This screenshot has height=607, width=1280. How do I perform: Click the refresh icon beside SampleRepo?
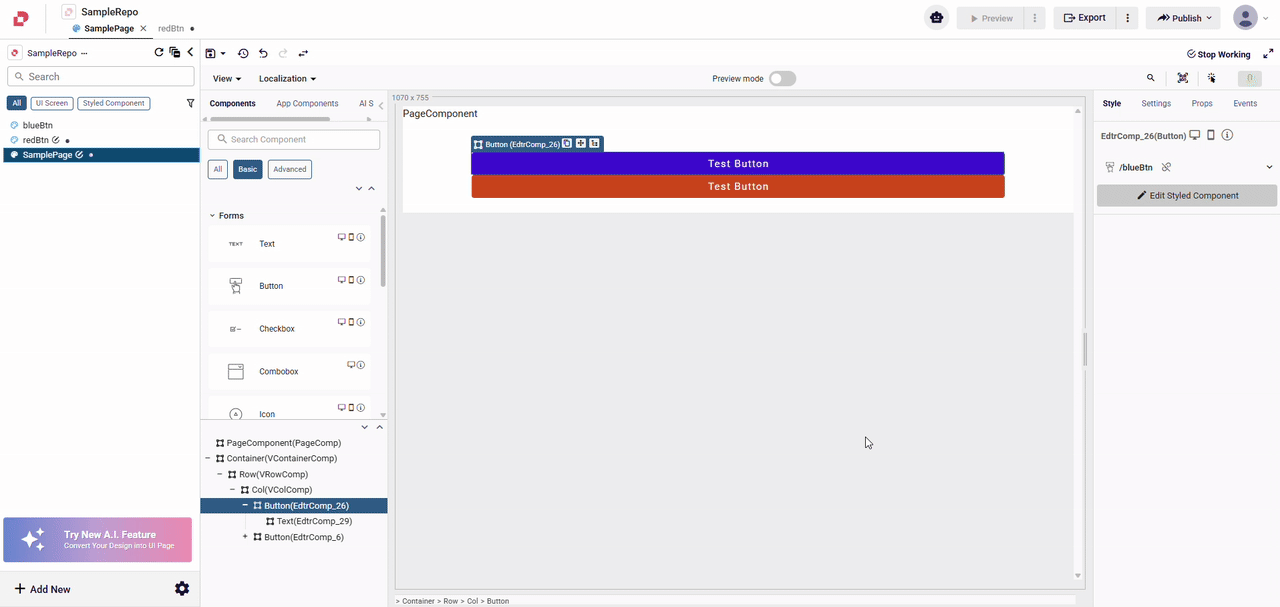click(159, 53)
